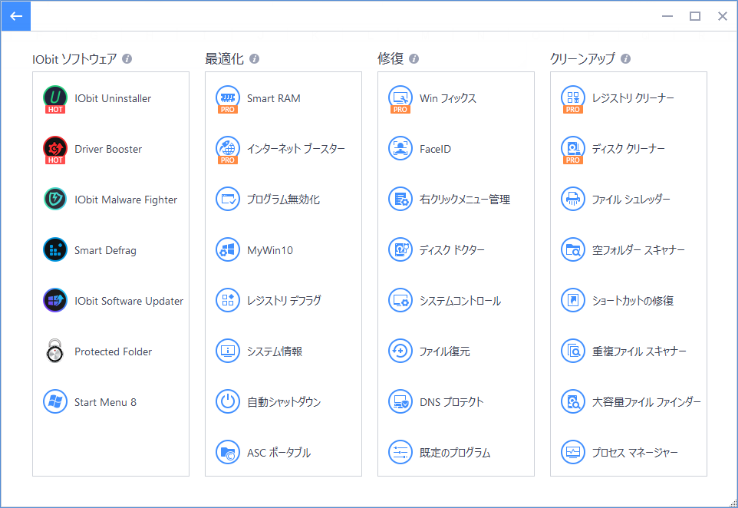The width and height of the screenshot is (738, 508).
Task: Open 重複ファイル スキャナー icon
Action: pos(573,351)
